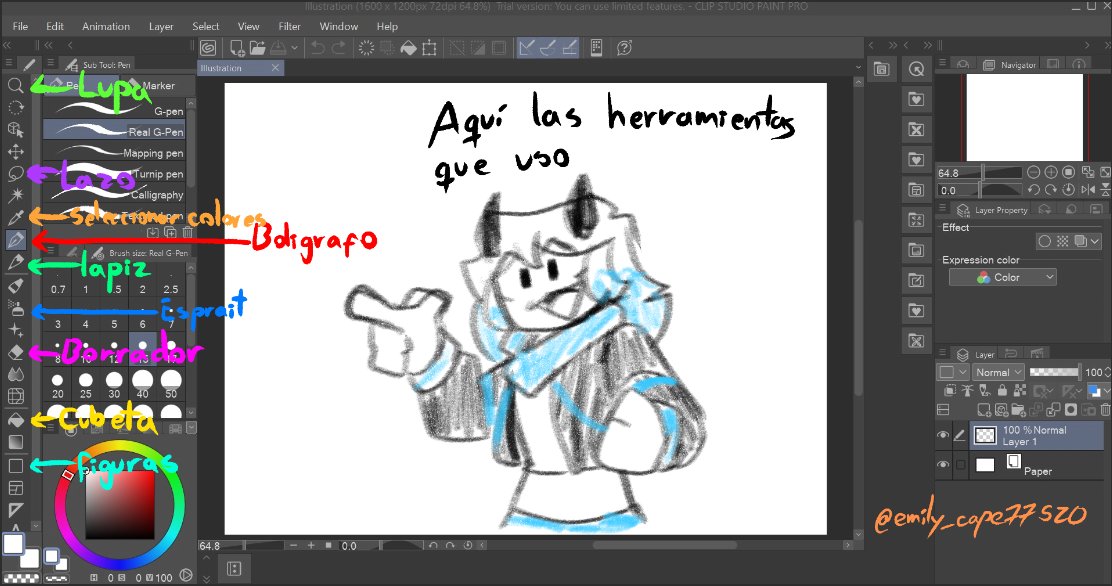The width and height of the screenshot is (1112, 586).
Task: Hide Layer 1 with eye icon
Action: pyautogui.click(x=943, y=435)
